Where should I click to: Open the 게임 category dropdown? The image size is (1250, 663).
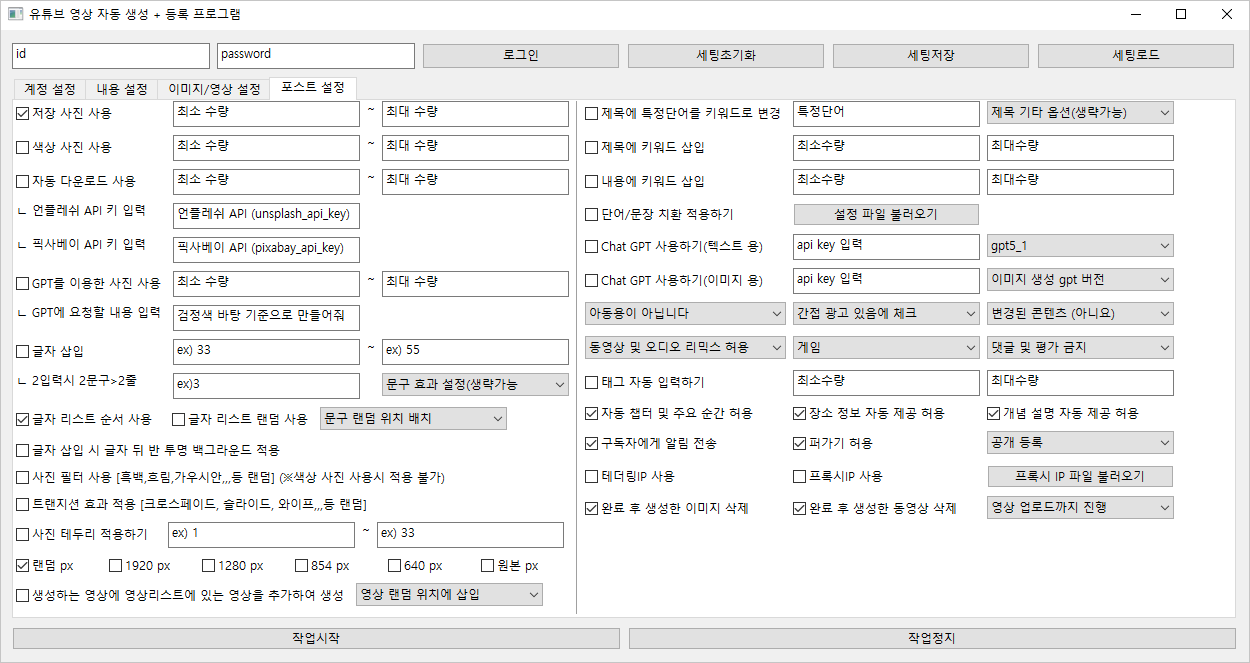pos(885,348)
